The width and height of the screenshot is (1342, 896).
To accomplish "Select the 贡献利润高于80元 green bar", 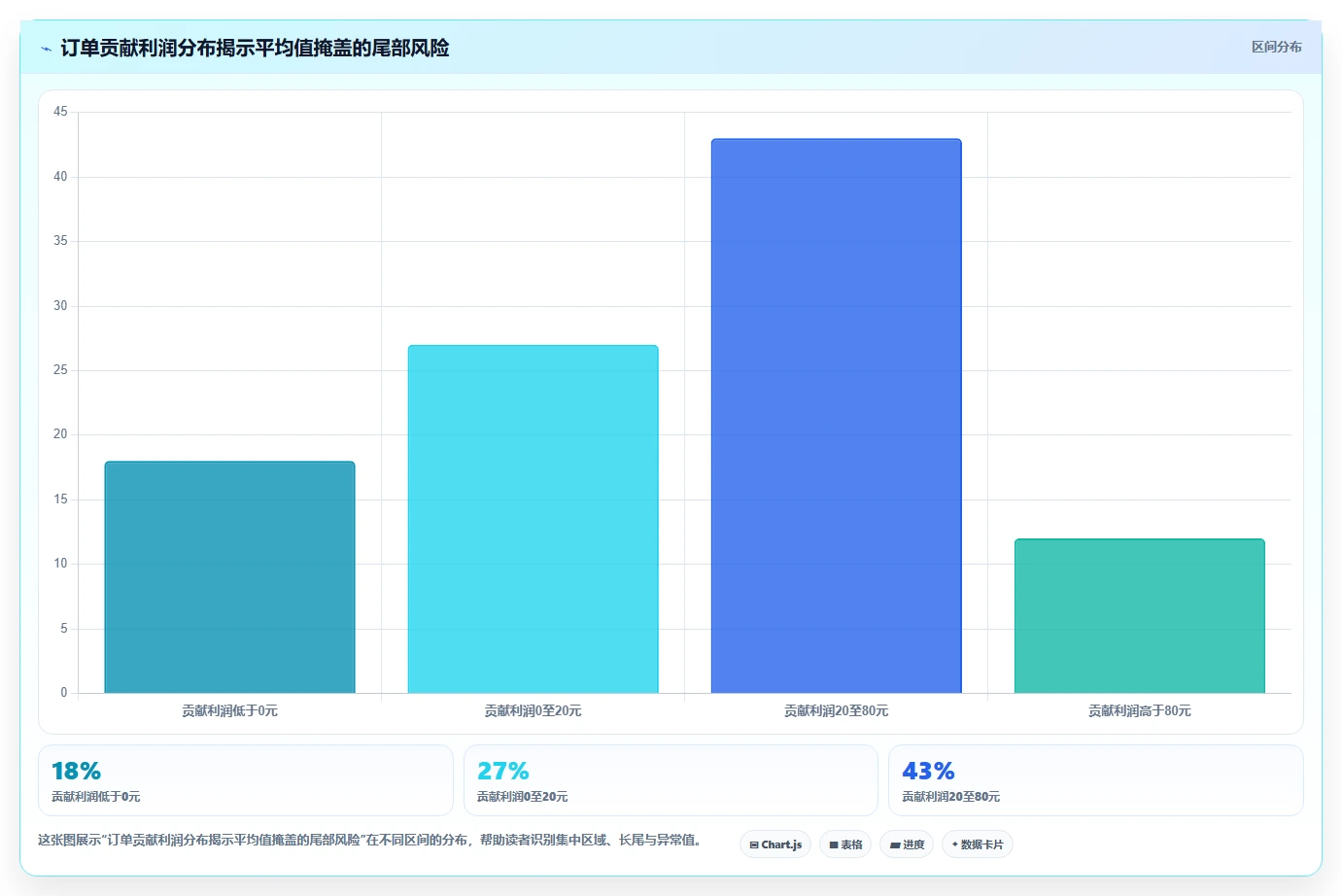I will click(1139, 616).
